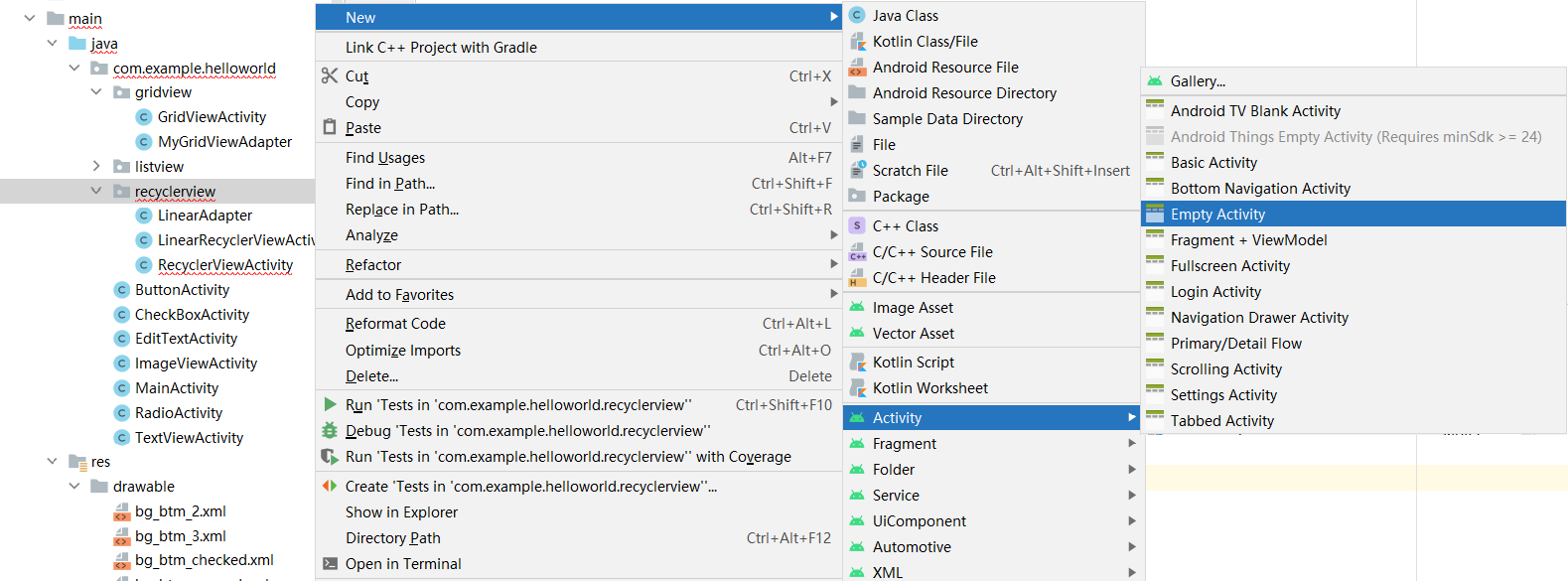Collapse the gridview package folder
Viewport: 1568px width, 581px height.
[x=96, y=91]
